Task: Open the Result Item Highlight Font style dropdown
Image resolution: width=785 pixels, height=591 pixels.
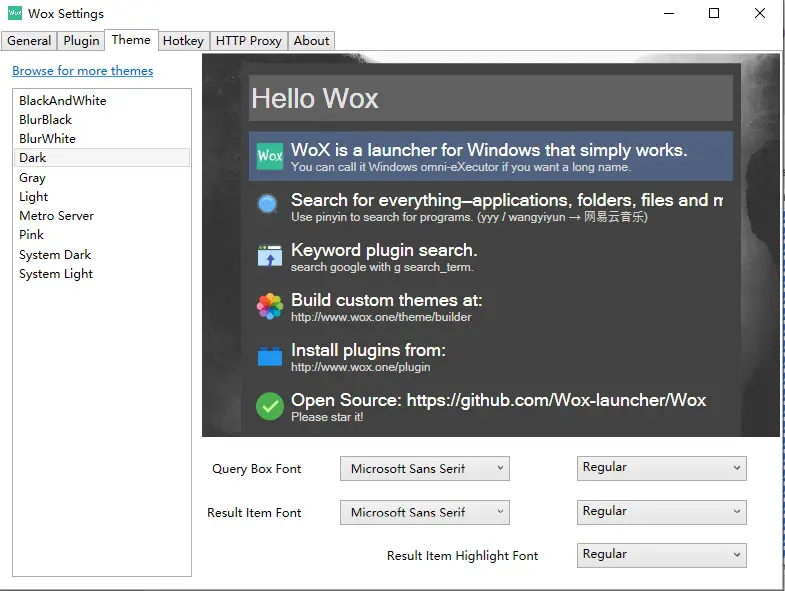Action: click(x=661, y=555)
